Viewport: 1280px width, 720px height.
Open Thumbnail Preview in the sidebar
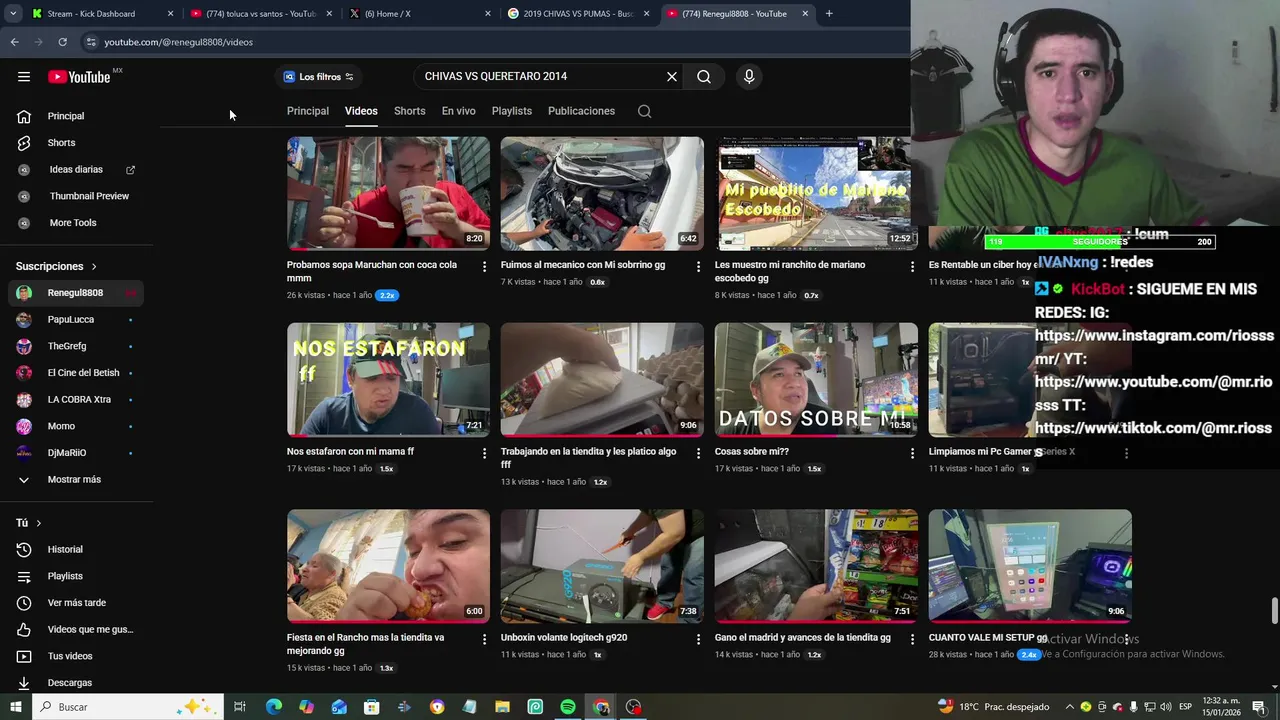click(76, 196)
